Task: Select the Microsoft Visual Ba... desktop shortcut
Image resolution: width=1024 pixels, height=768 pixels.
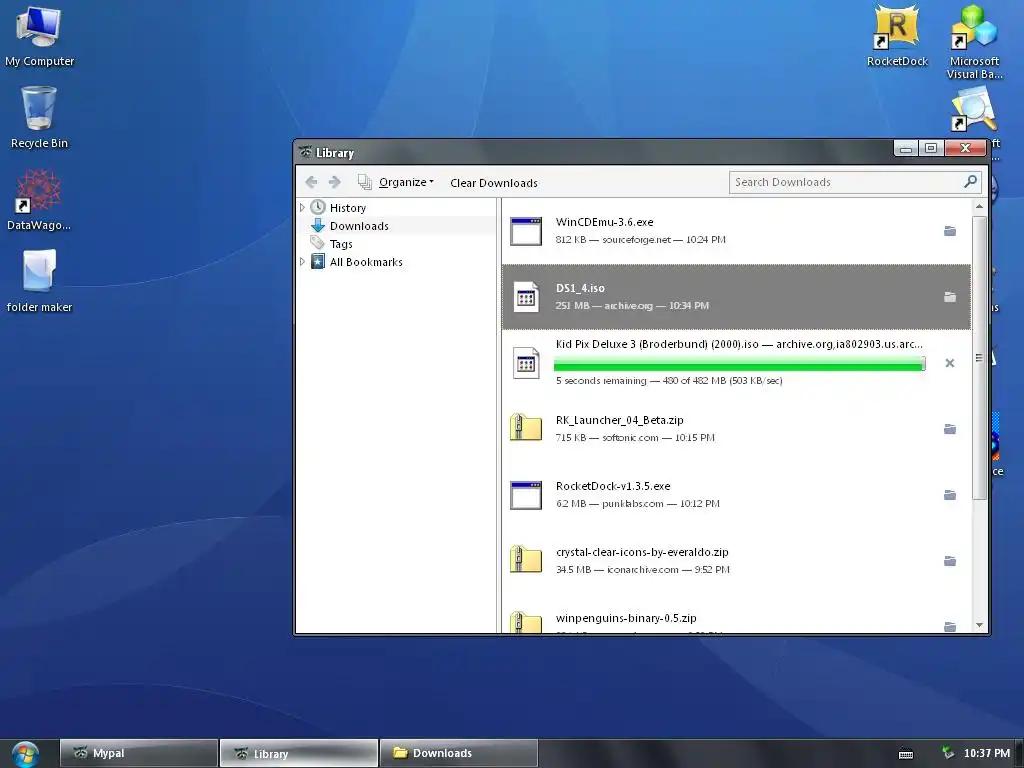Action: point(974,42)
